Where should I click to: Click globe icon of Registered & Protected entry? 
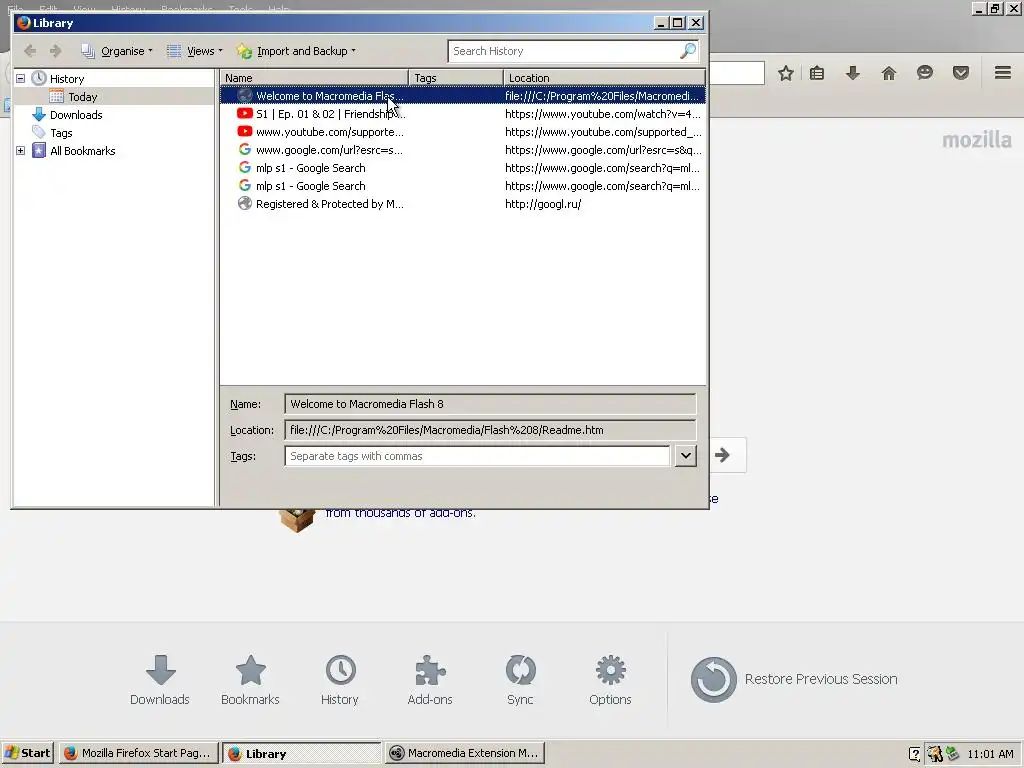click(x=245, y=204)
